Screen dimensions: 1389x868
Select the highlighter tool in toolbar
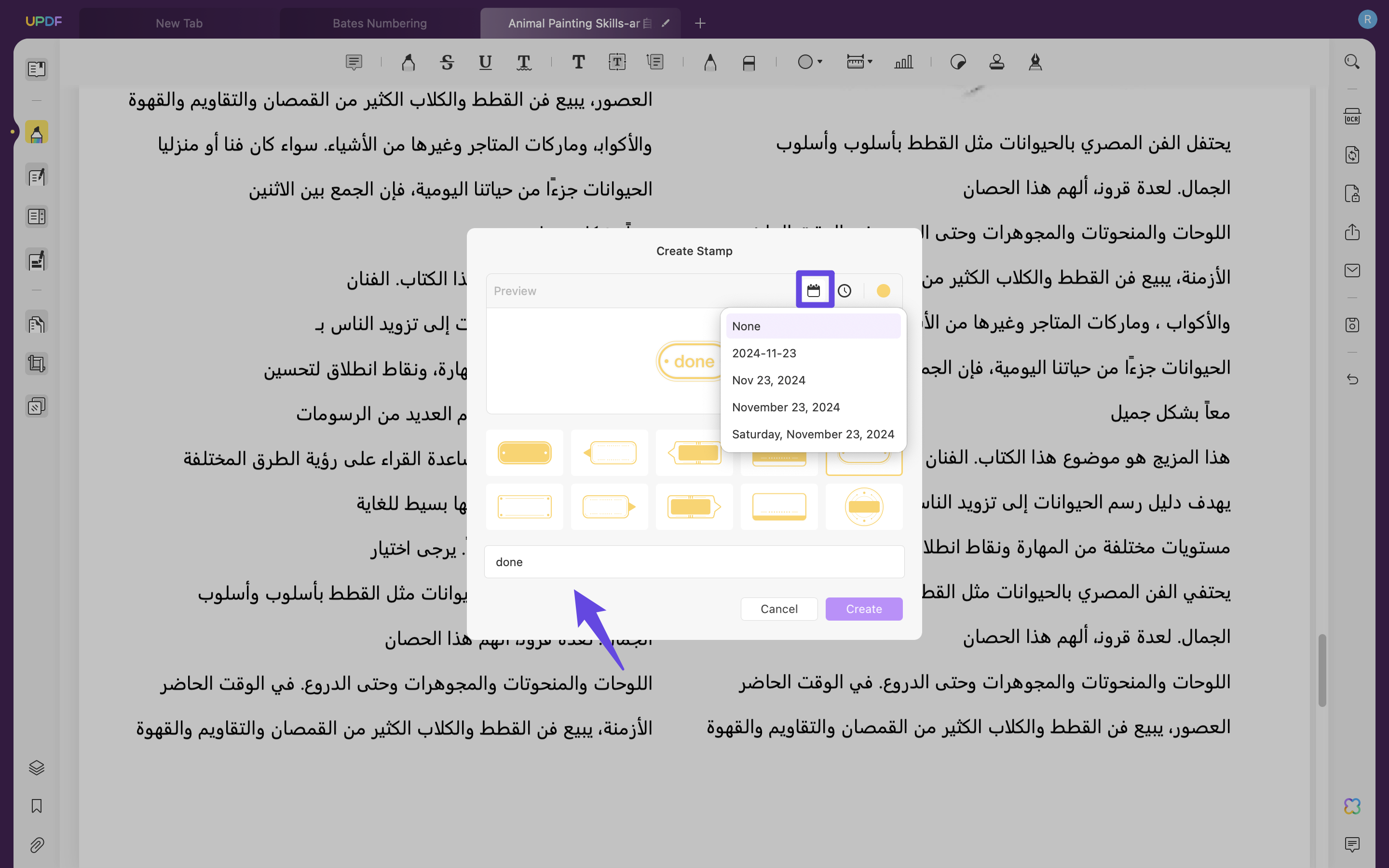(x=408, y=62)
